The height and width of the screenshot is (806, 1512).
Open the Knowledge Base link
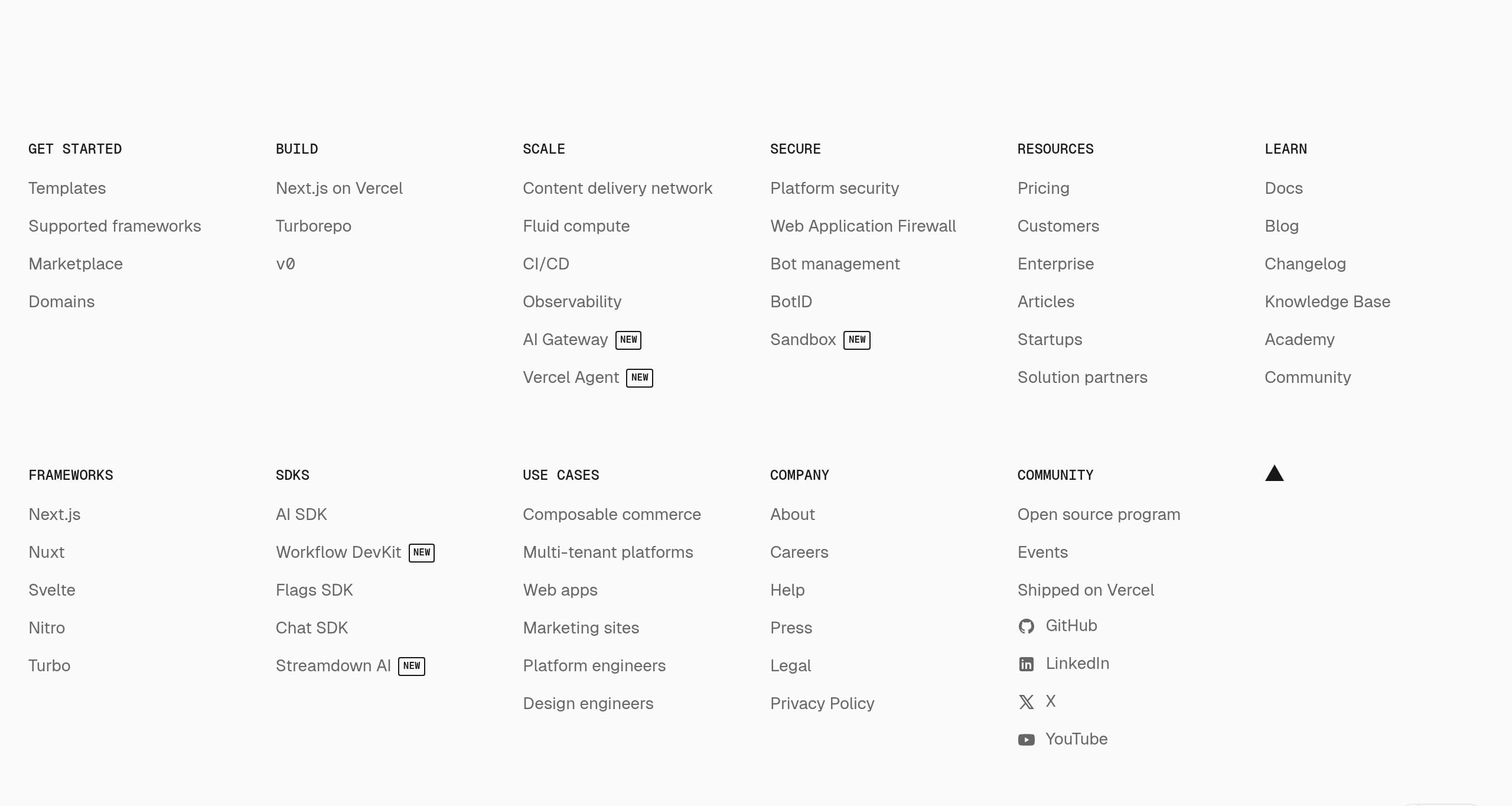point(1327,301)
